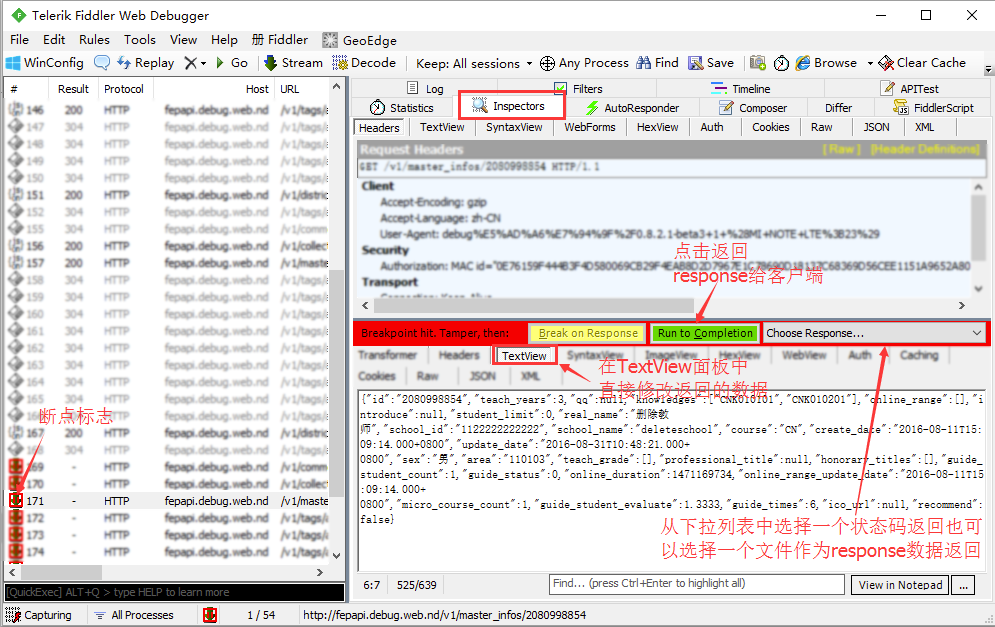Toggle the Decode option

coord(364,63)
